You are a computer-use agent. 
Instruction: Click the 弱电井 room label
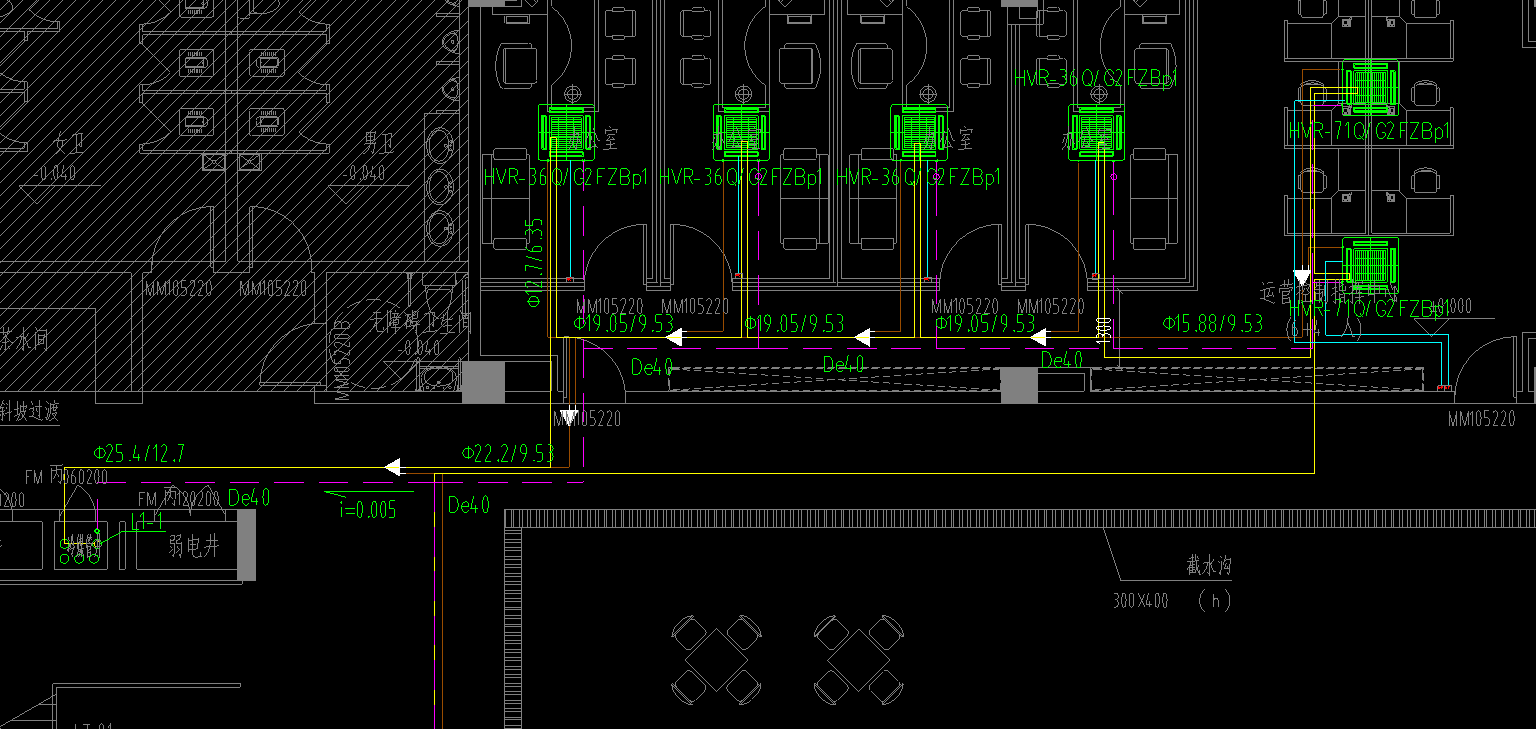pos(193,545)
